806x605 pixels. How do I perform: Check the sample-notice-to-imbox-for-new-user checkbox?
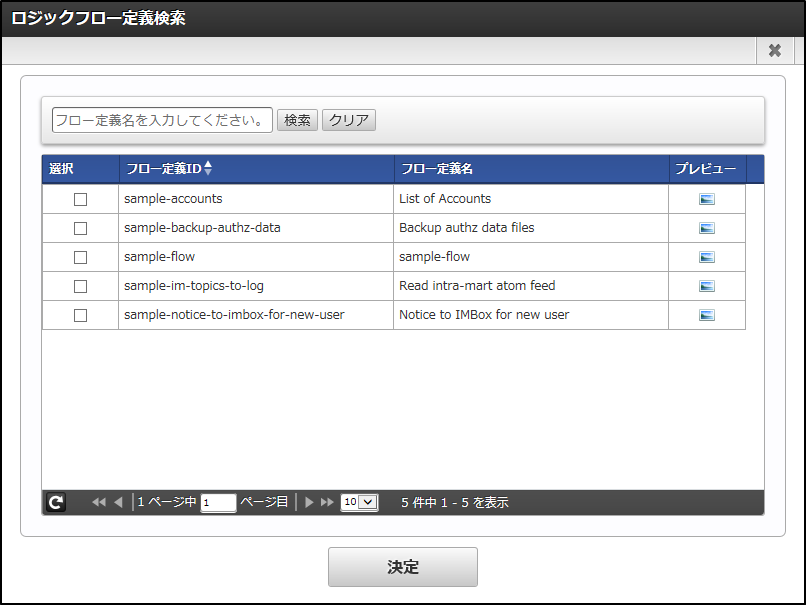pos(80,315)
